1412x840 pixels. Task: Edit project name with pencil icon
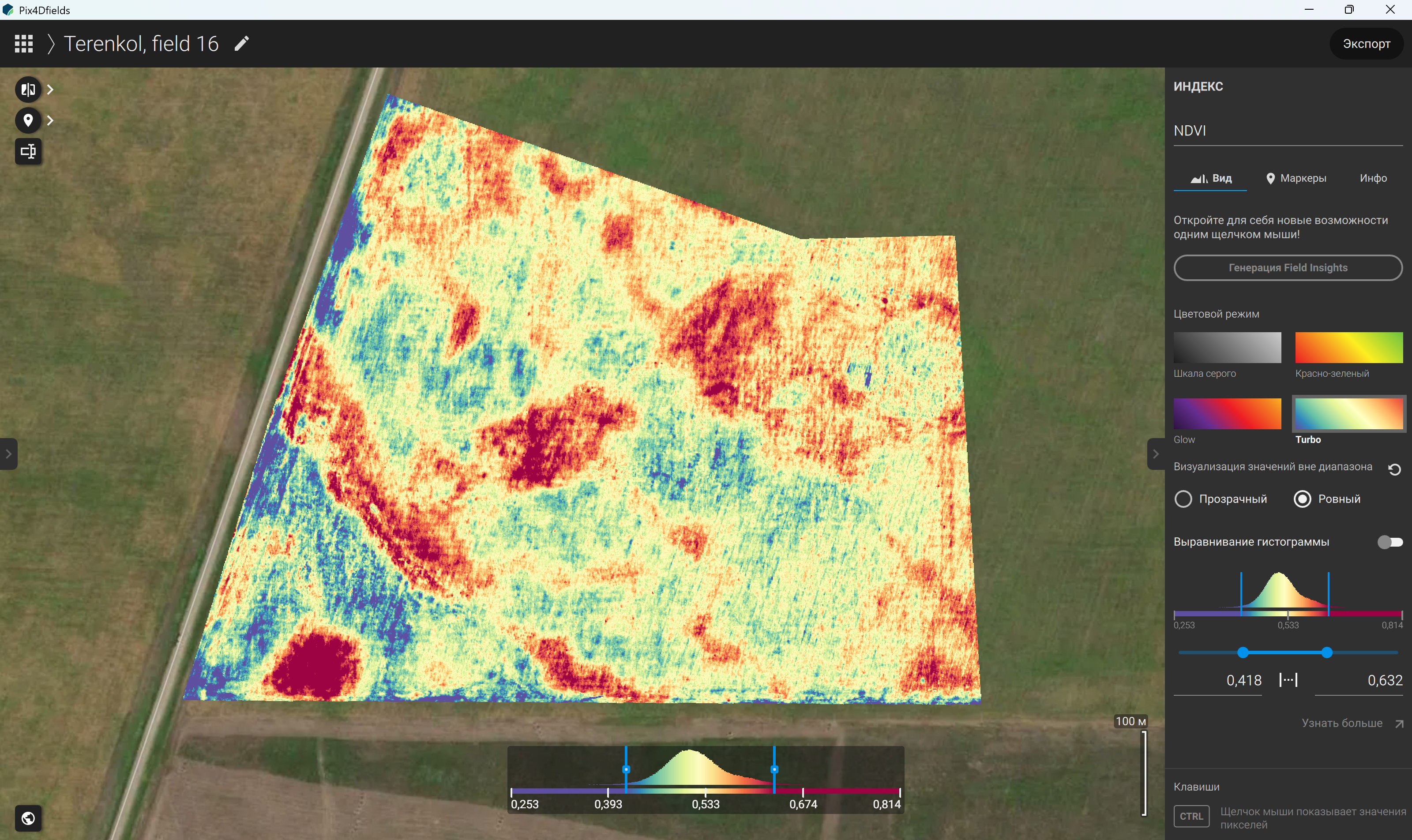242,44
